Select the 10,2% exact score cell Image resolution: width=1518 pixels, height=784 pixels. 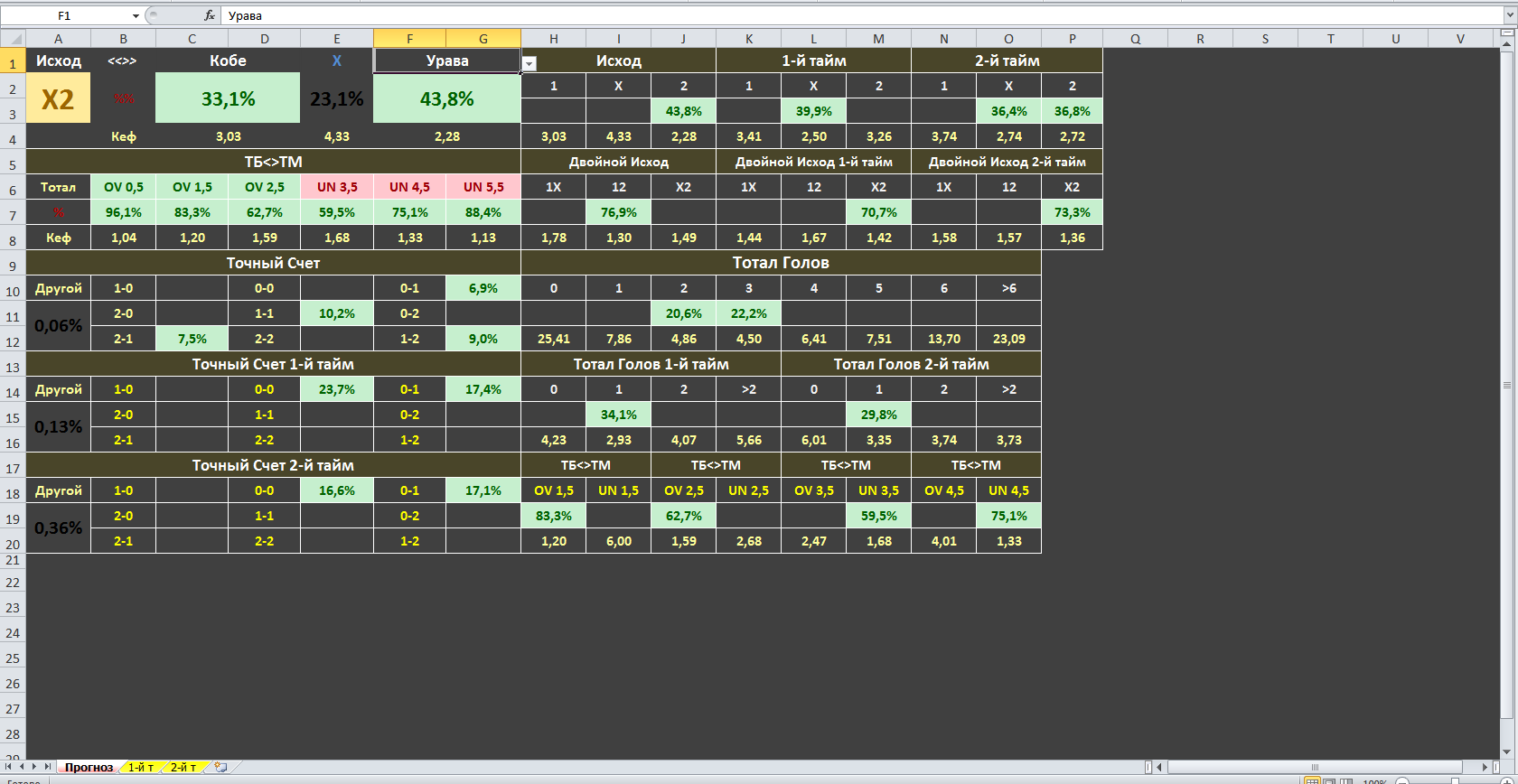pyautogui.click(x=337, y=313)
